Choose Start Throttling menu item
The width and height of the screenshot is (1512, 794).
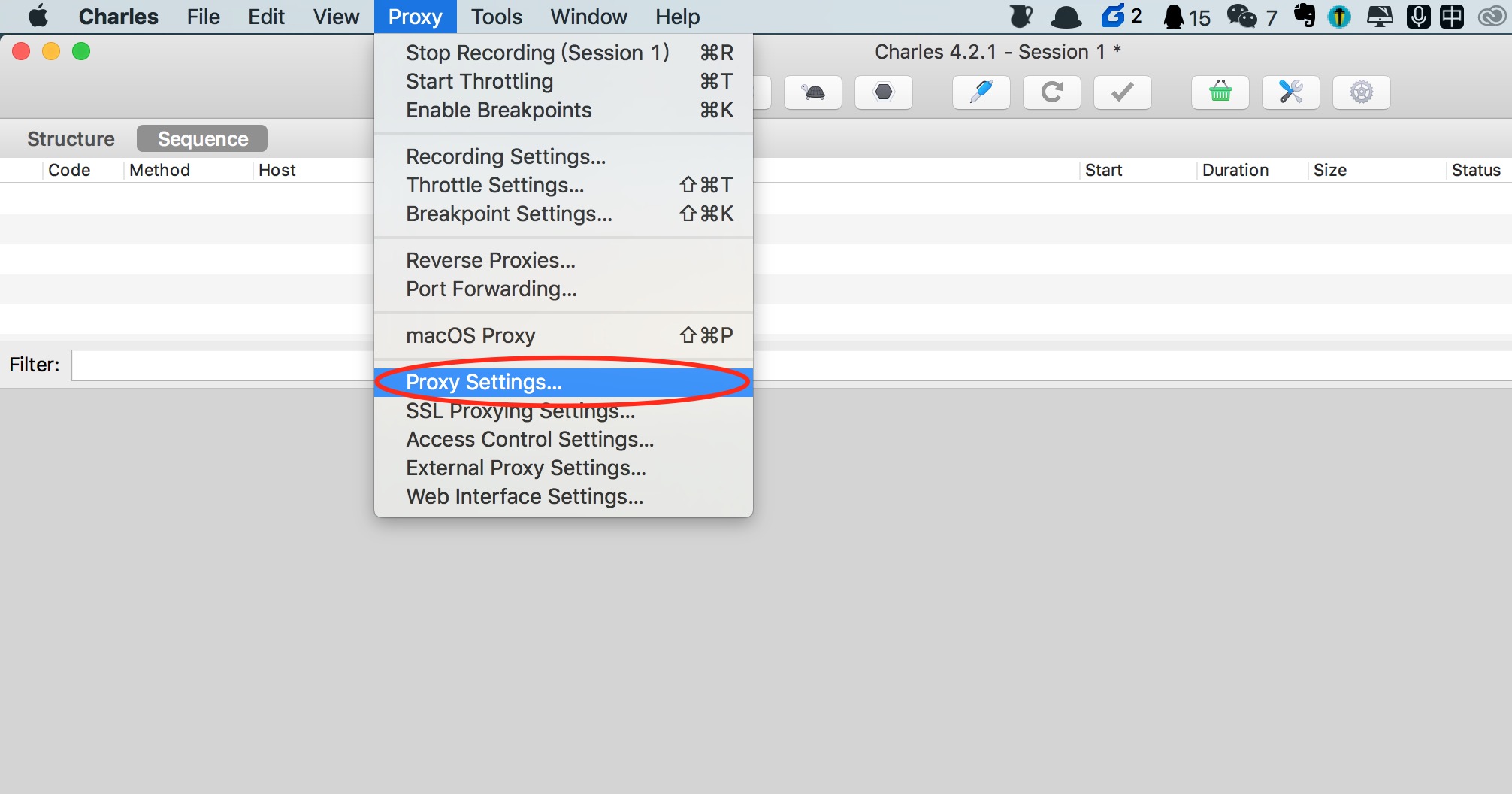(564, 81)
